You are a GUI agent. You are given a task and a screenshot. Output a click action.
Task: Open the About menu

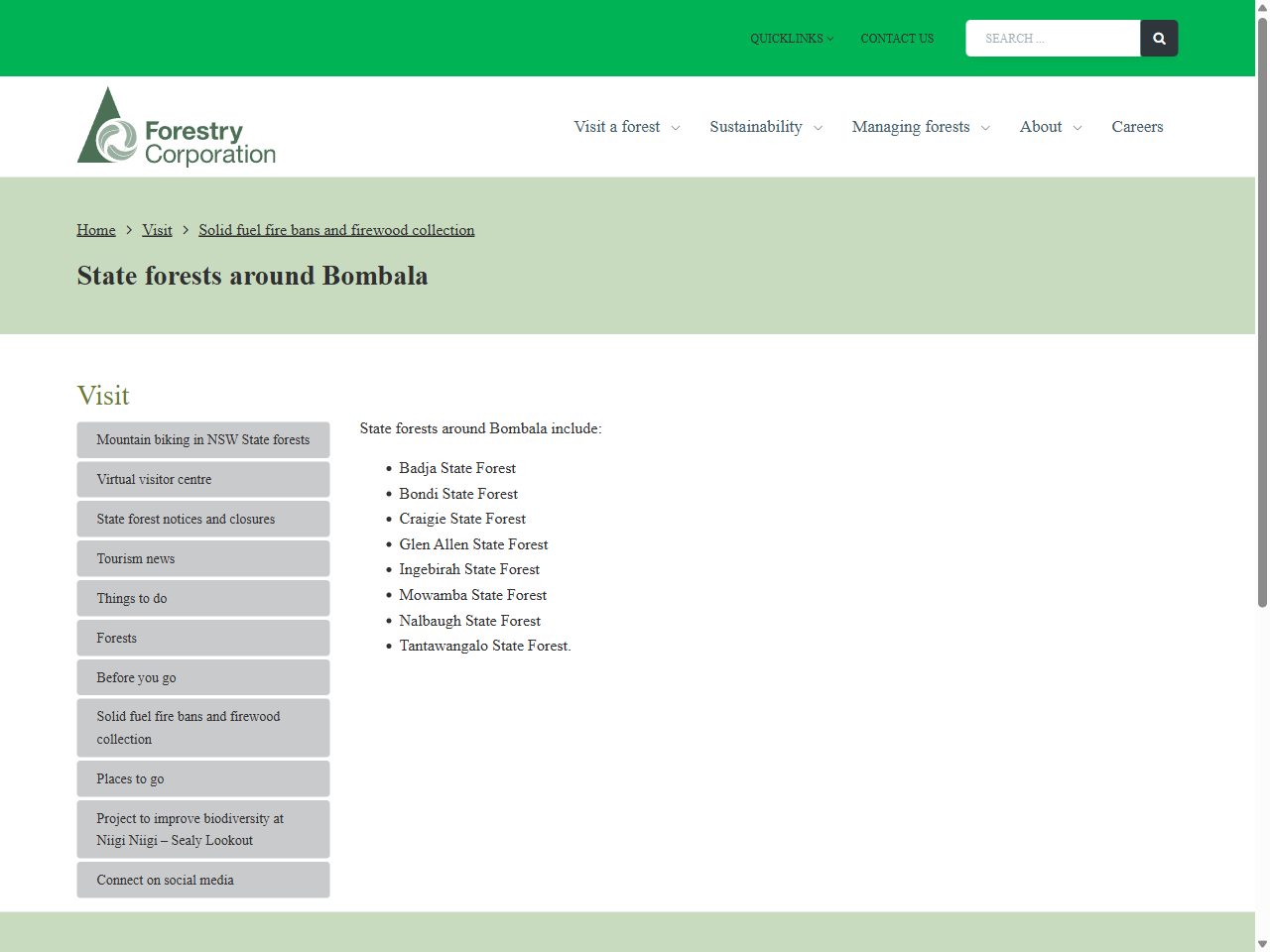click(1041, 127)
